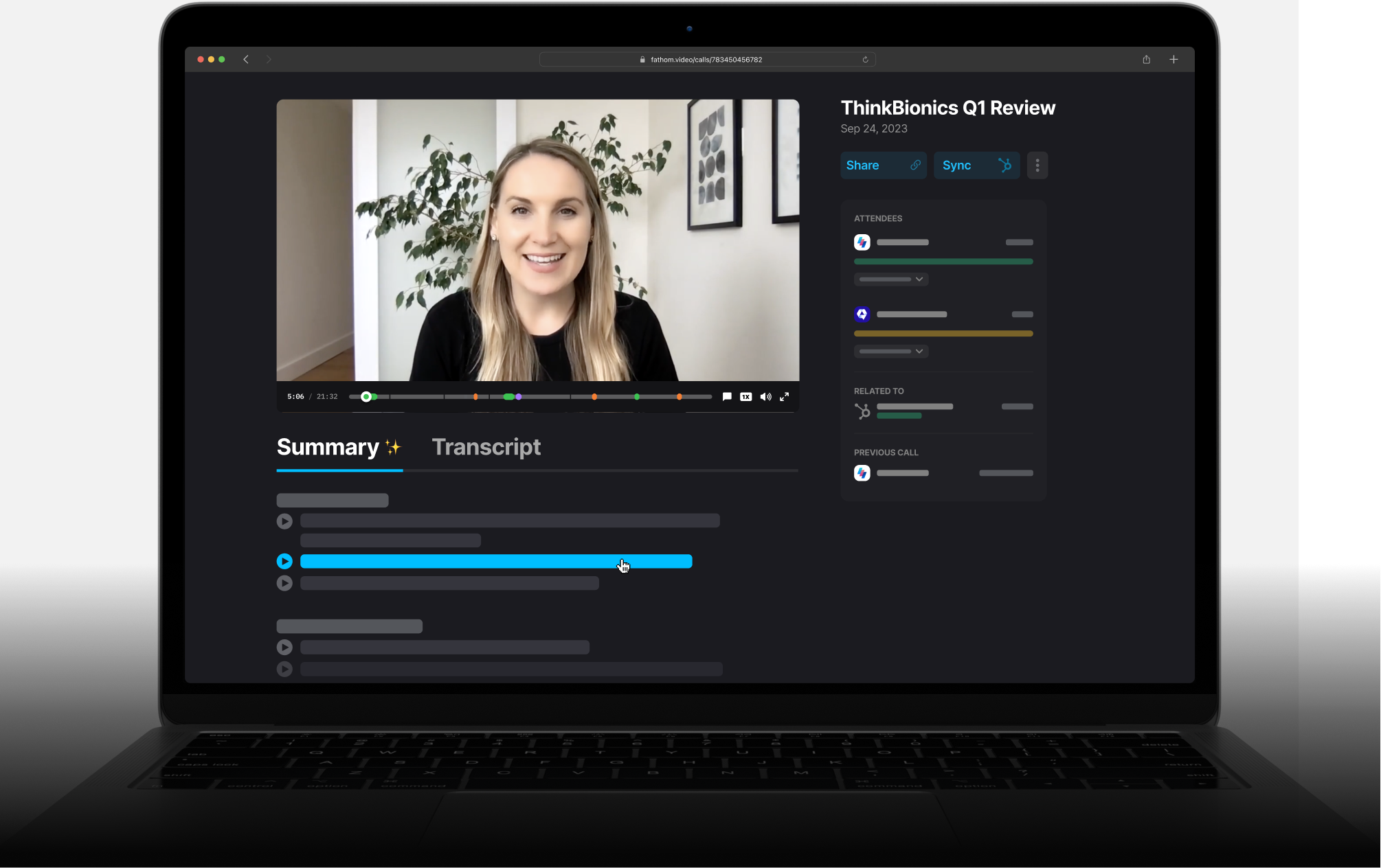Click the three-dot more options menu icon
Image resolution: width=1381 pixels, height=868 pixels.
tap(1038, 165)
